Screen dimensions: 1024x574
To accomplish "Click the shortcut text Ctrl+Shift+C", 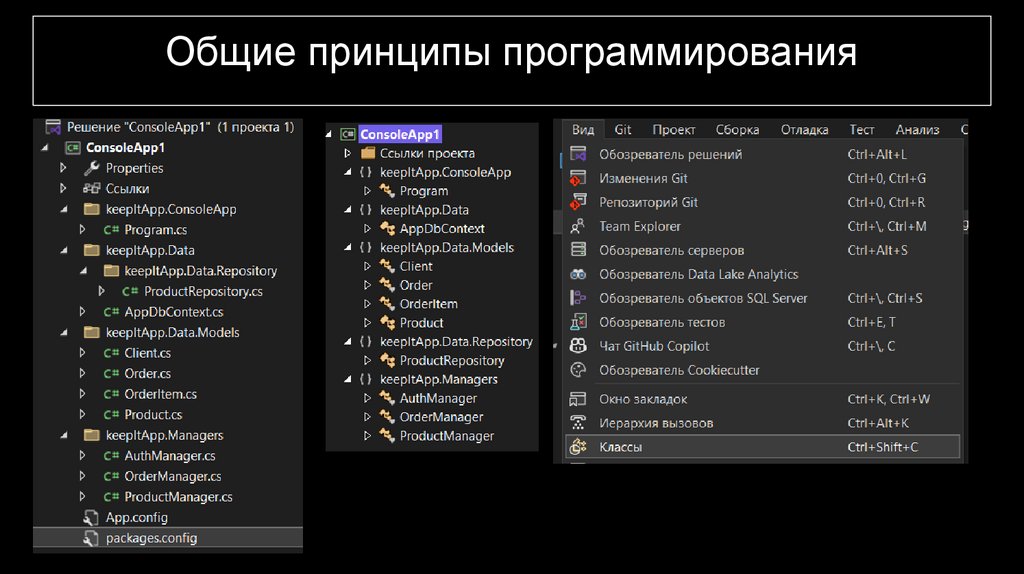I will (882, 447).
